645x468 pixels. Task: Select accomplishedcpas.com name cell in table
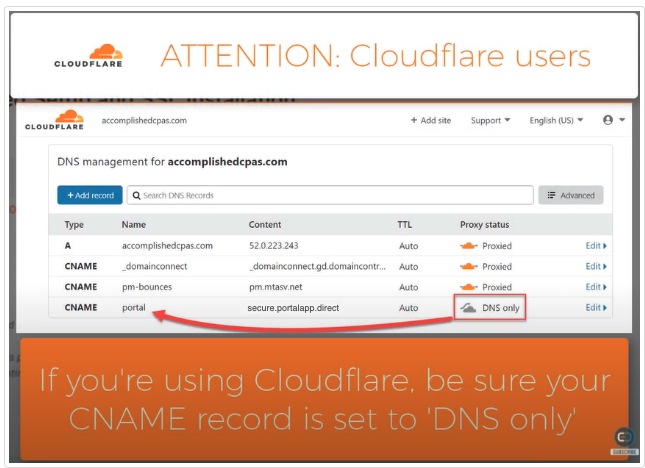pyautogui.click(x=167, y=246)
